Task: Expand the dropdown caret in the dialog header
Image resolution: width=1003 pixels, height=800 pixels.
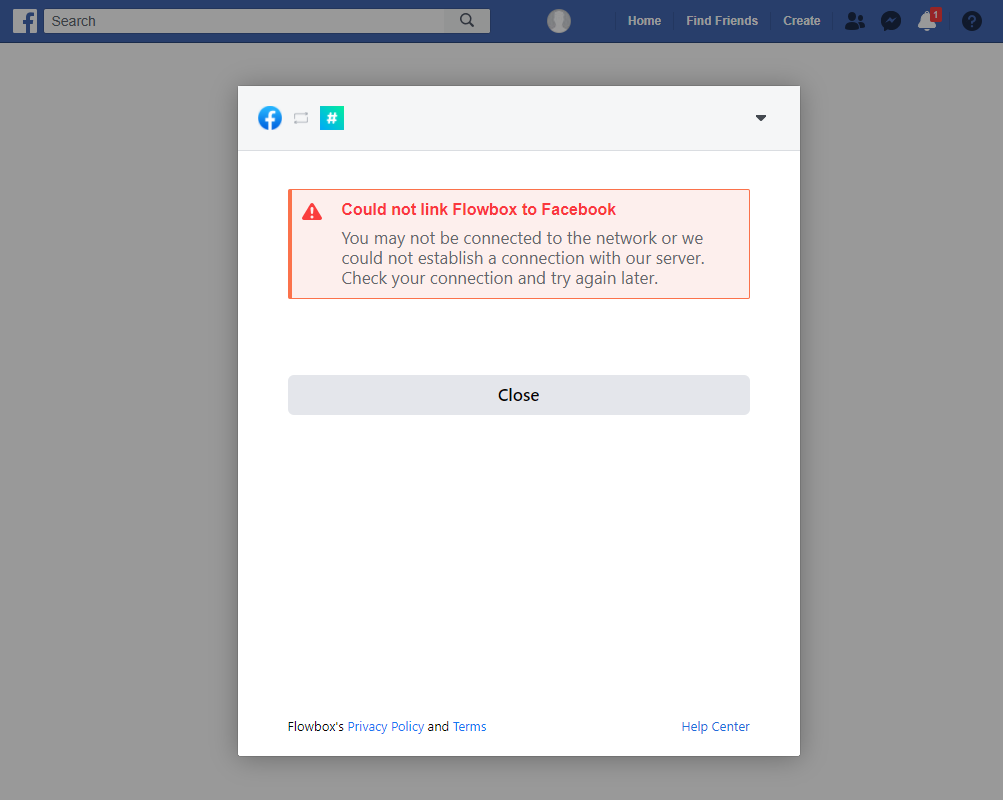Action: tap(761, 118)
